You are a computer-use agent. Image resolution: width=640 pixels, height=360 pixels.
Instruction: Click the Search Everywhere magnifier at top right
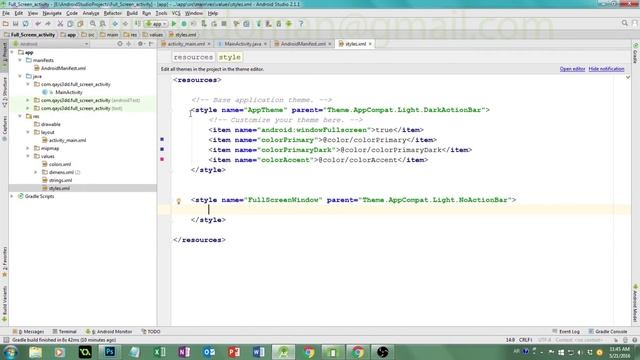[624, 23]
